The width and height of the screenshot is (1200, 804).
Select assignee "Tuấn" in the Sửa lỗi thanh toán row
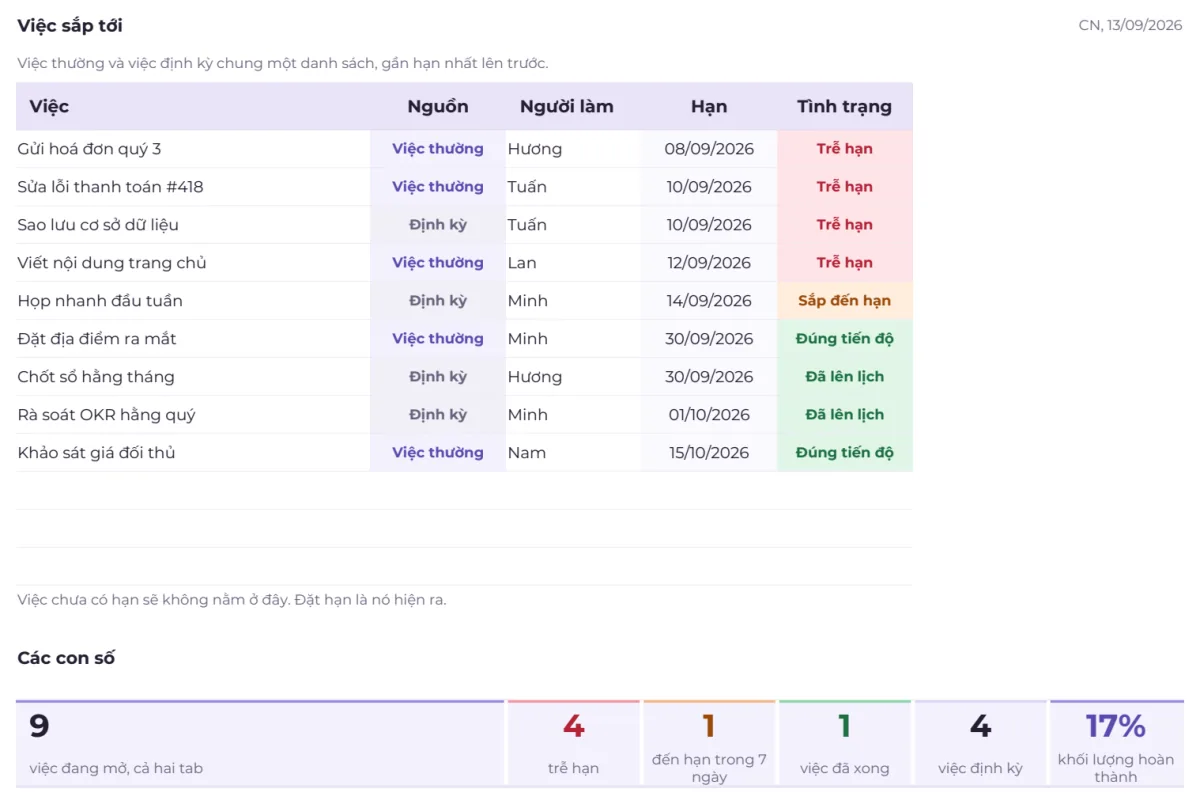tap(527, 187)
